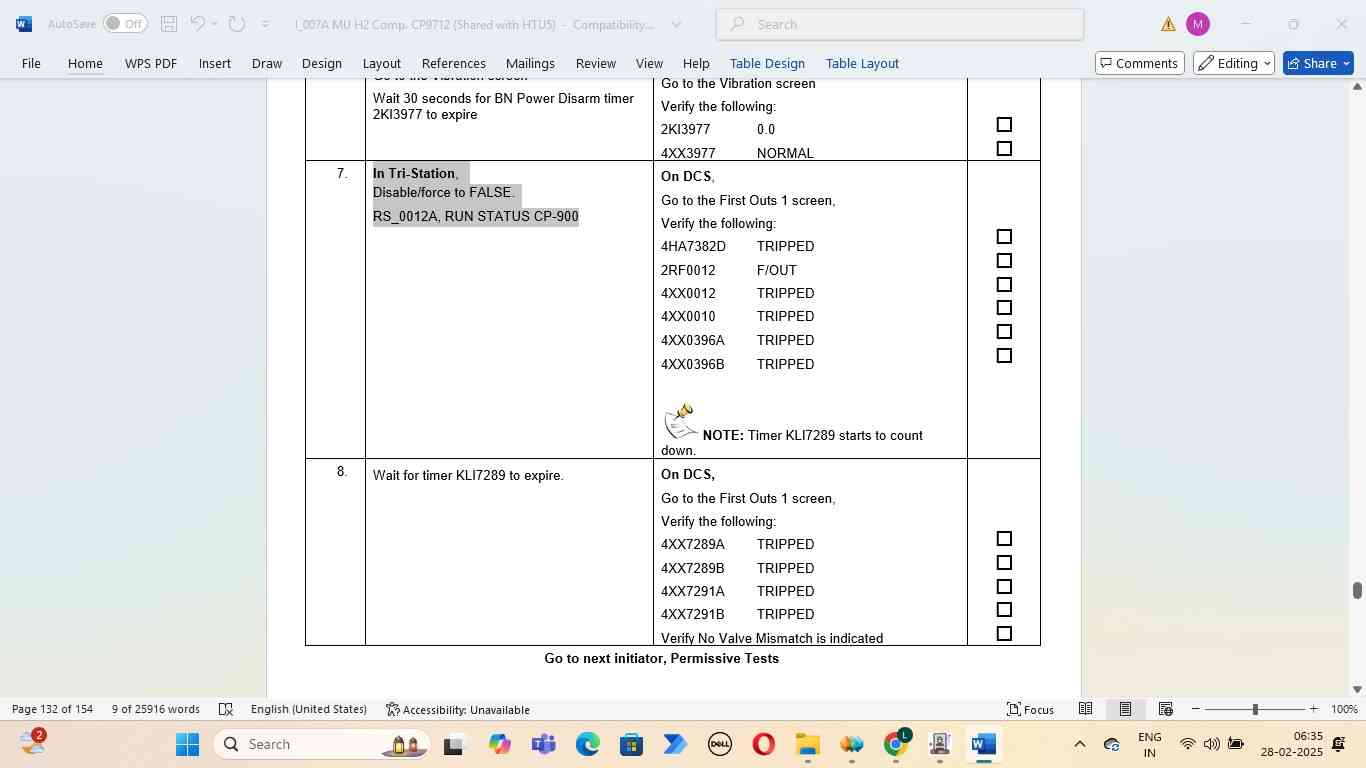The image size is (1366, 768).
Task: Check the box for 4XX0012 TRIPPED
Action: 1004,285
